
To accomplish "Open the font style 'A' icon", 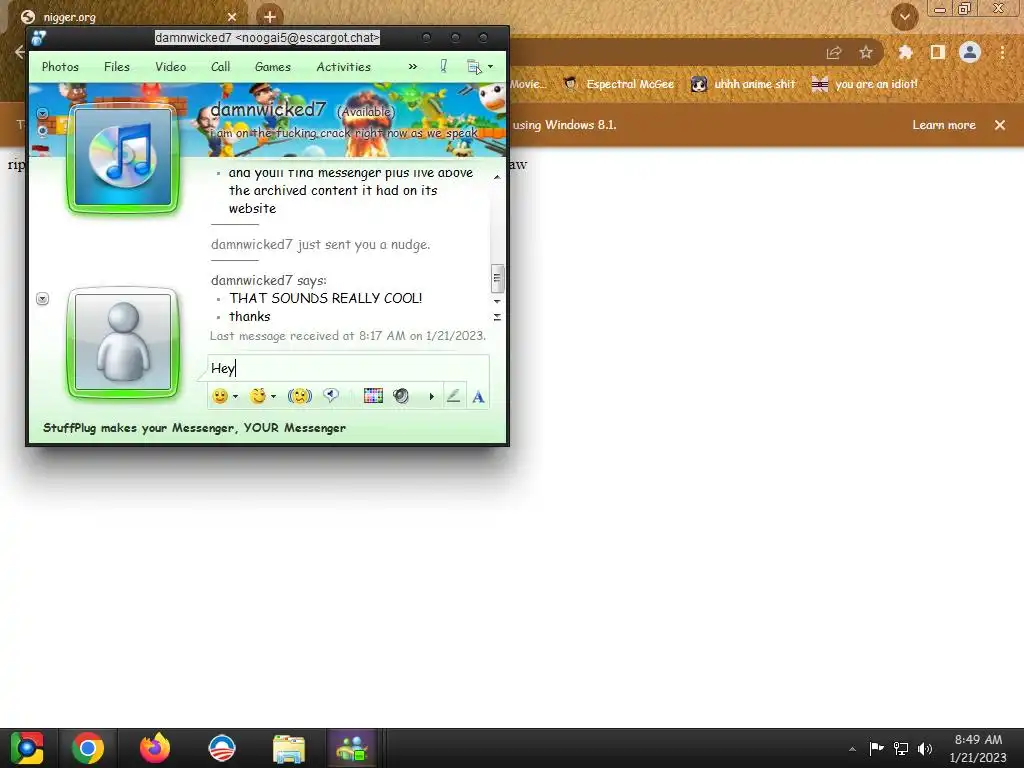I will [478, 396].
